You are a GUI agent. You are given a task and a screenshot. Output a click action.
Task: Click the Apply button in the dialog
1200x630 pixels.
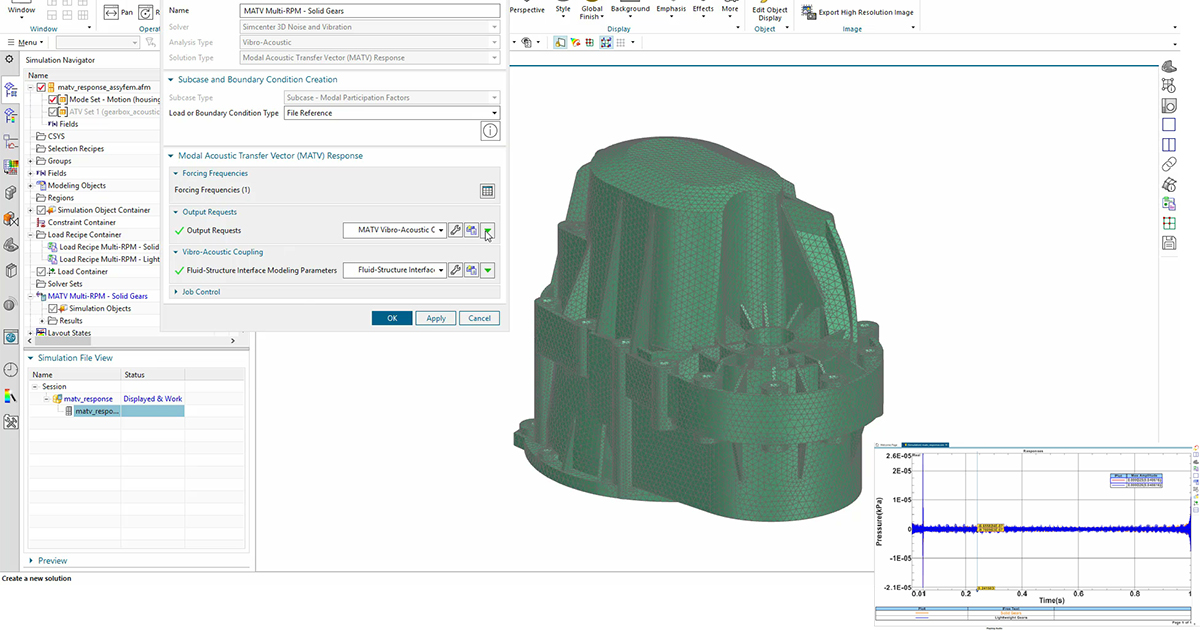click(435, 317)
